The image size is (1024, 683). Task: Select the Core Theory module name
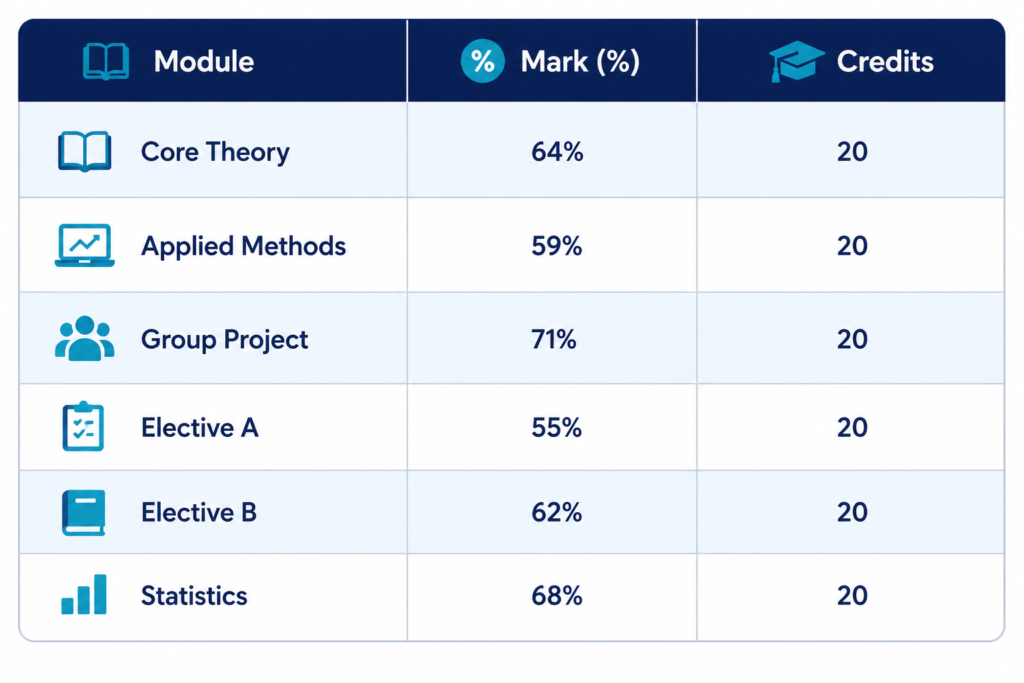point(215,152)
